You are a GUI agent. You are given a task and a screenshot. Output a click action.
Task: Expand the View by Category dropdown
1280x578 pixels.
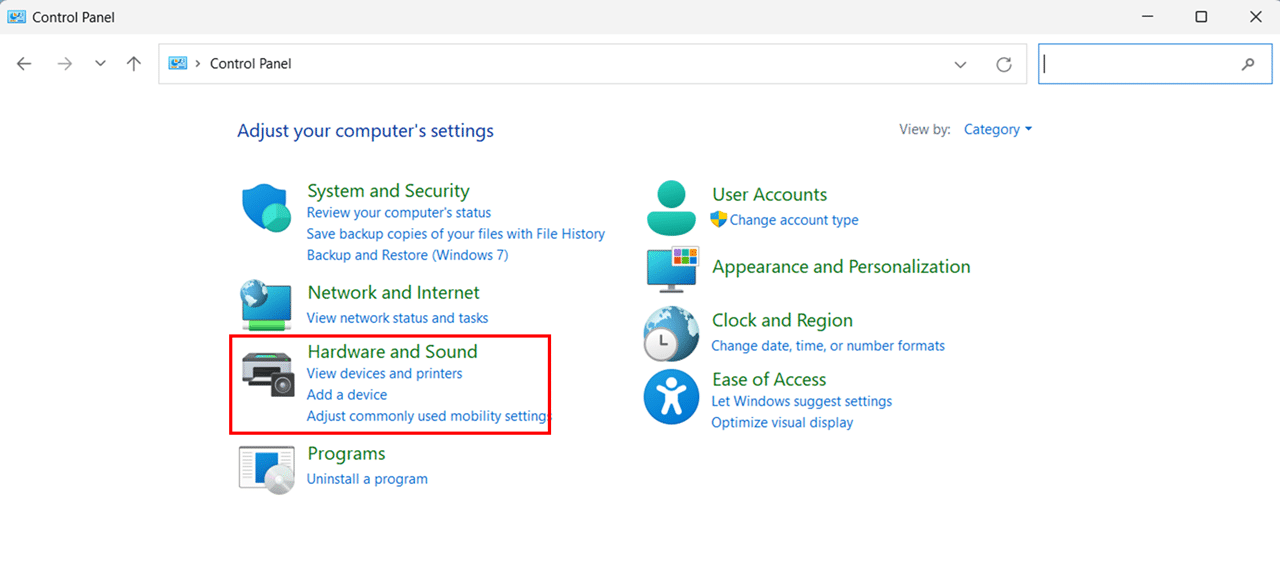pos(997,129)
